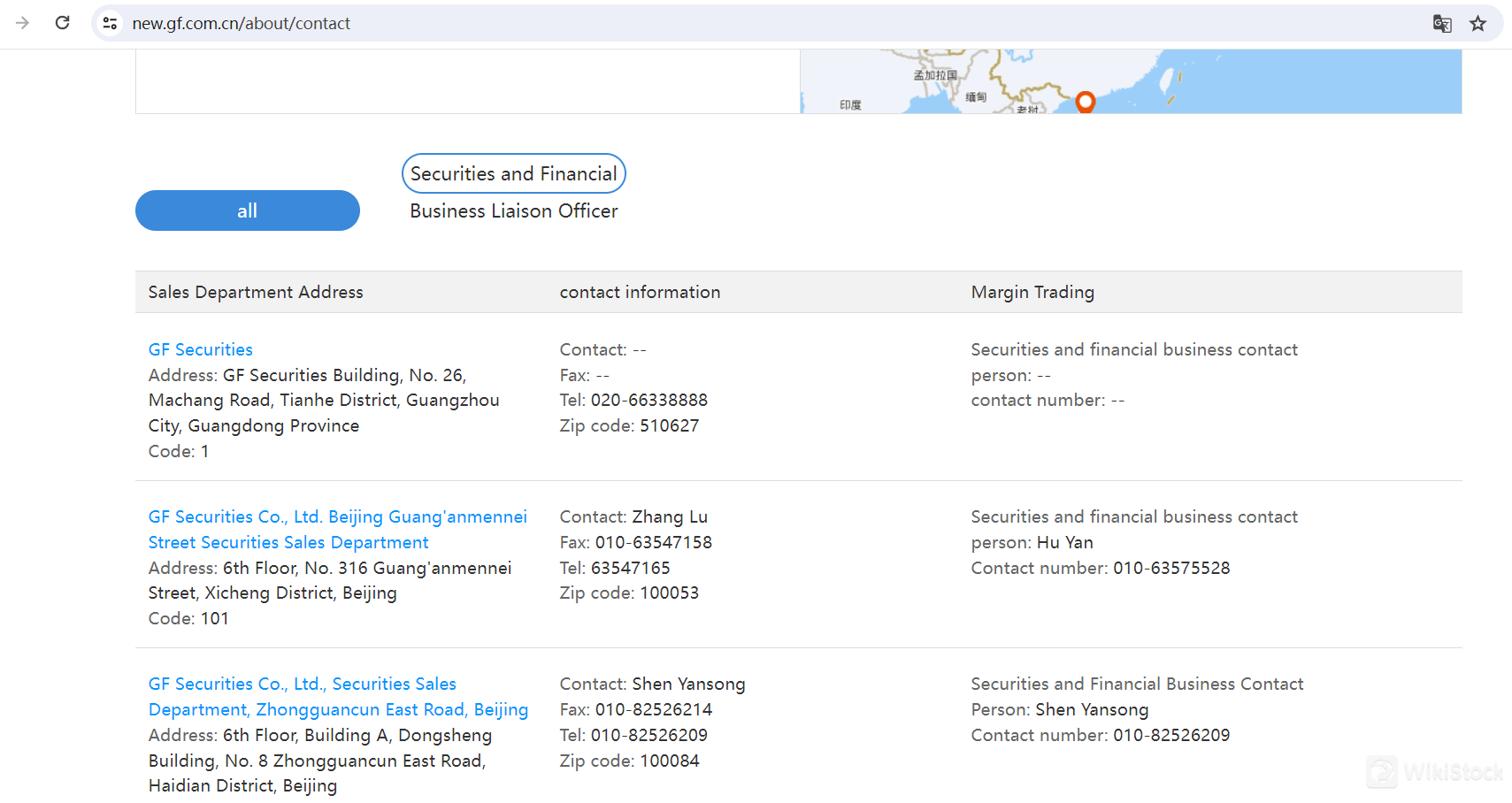Click the Zip code: 510627 text
1512x803 pixels.
tap(629, 425)
